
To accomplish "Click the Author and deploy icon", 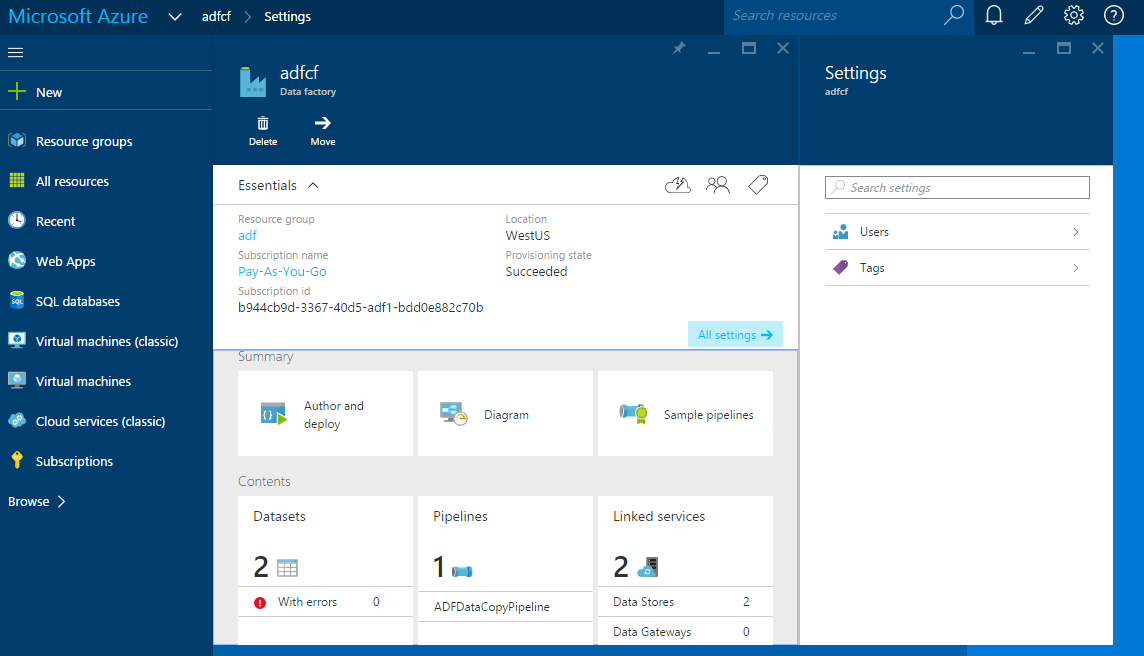I will pos(274,414).
